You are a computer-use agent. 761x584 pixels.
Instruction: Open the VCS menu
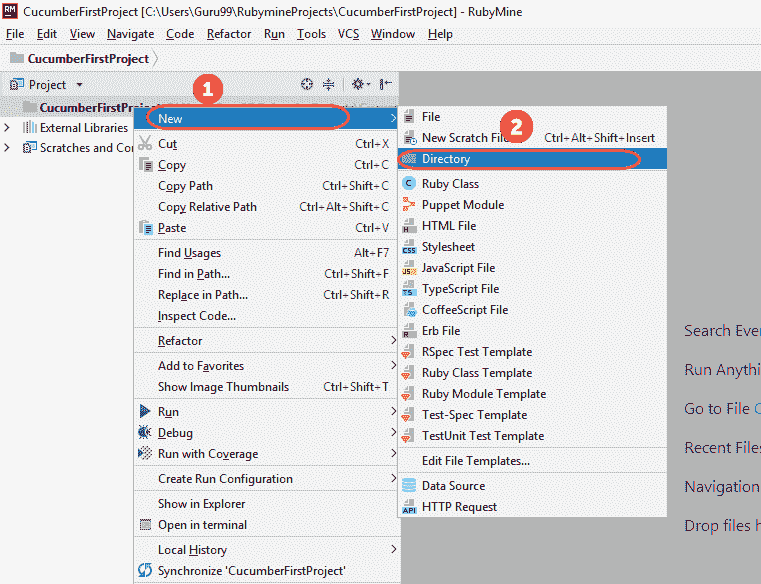pos(348,34)
